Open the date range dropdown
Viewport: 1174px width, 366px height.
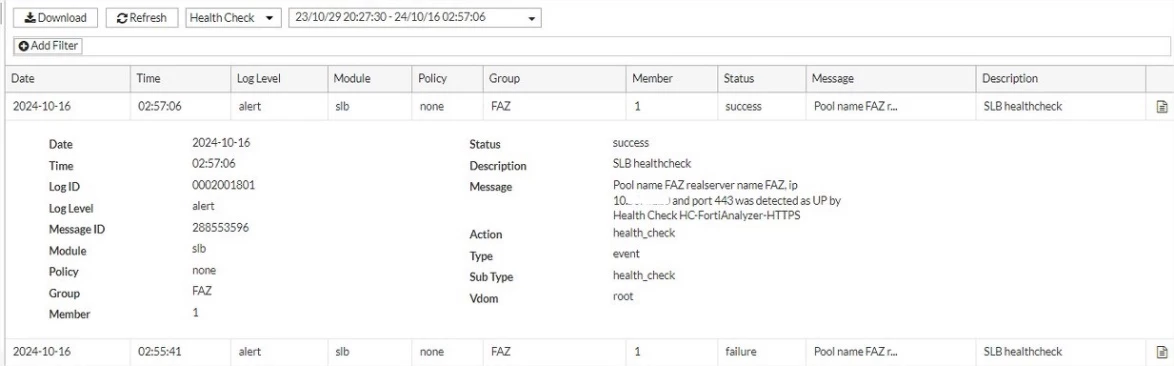tap(415, 17)
